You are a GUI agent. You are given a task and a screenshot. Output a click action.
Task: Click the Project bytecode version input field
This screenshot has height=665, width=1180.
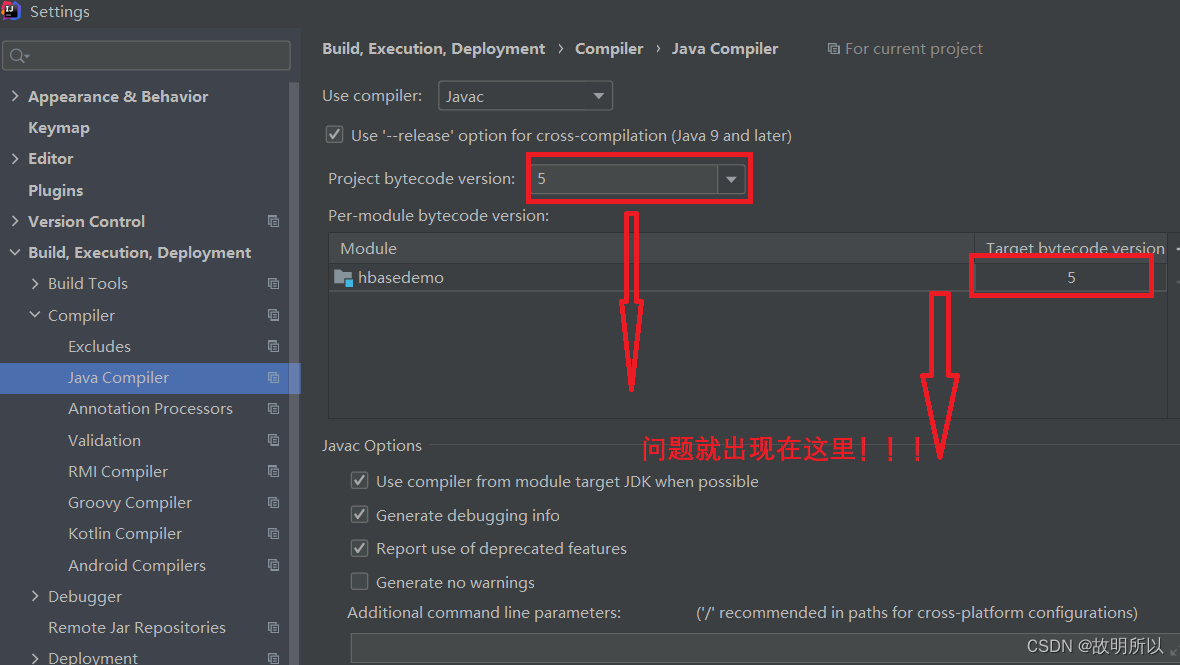624,179
